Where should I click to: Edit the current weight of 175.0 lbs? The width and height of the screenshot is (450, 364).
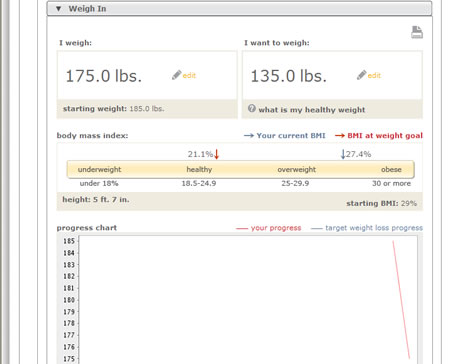(x=189, y=76)
